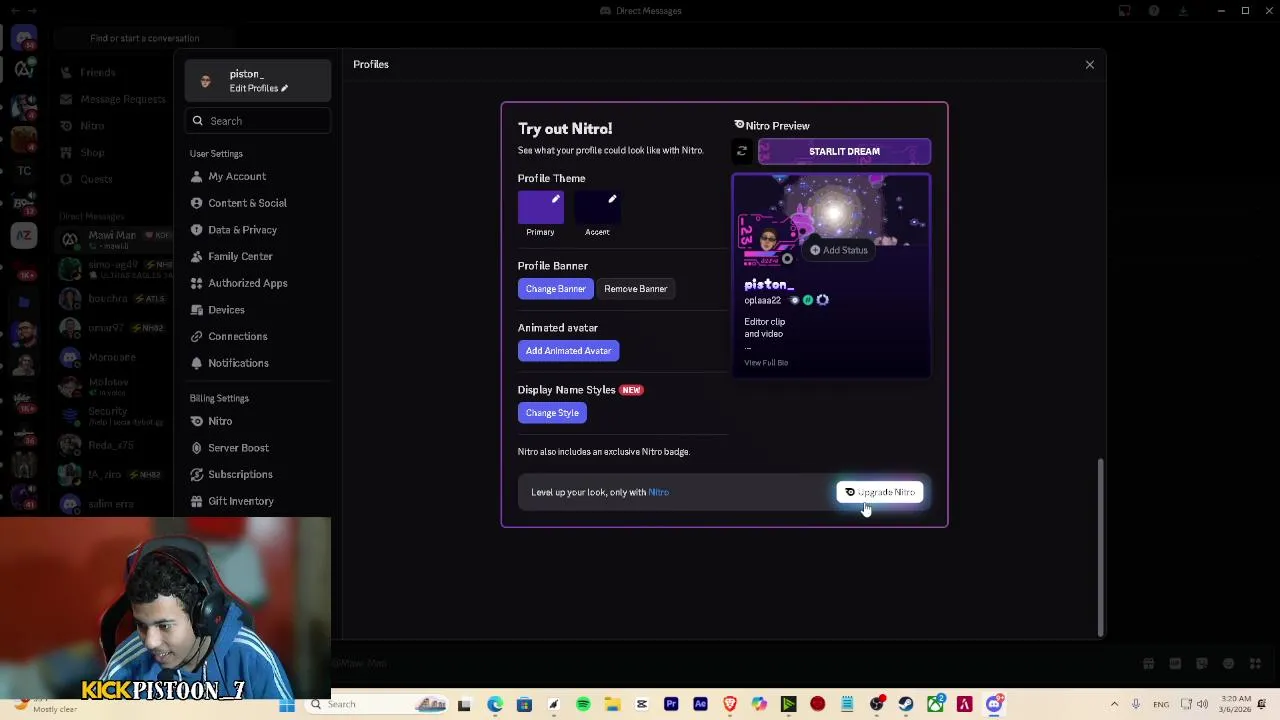
Task: Focus the settings Search field
Action: tap(257, 121)
